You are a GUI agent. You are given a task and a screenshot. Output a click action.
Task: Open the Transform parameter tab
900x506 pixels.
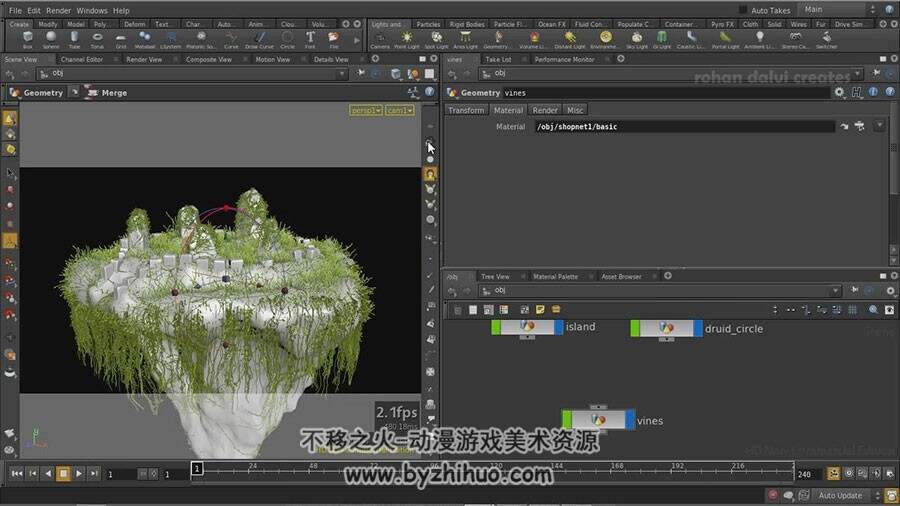466,110
